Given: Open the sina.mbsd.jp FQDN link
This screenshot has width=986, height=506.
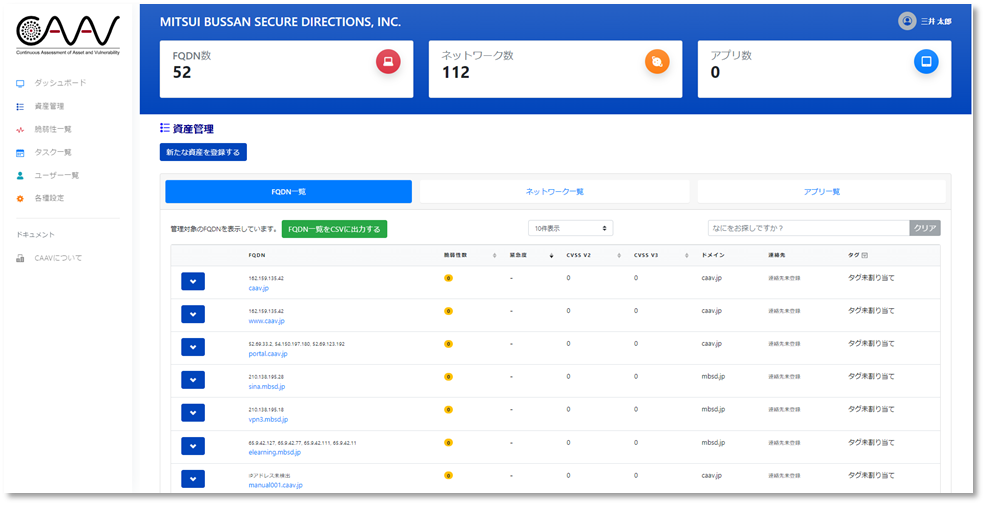Looking at the screenshot, I should 267,387.
